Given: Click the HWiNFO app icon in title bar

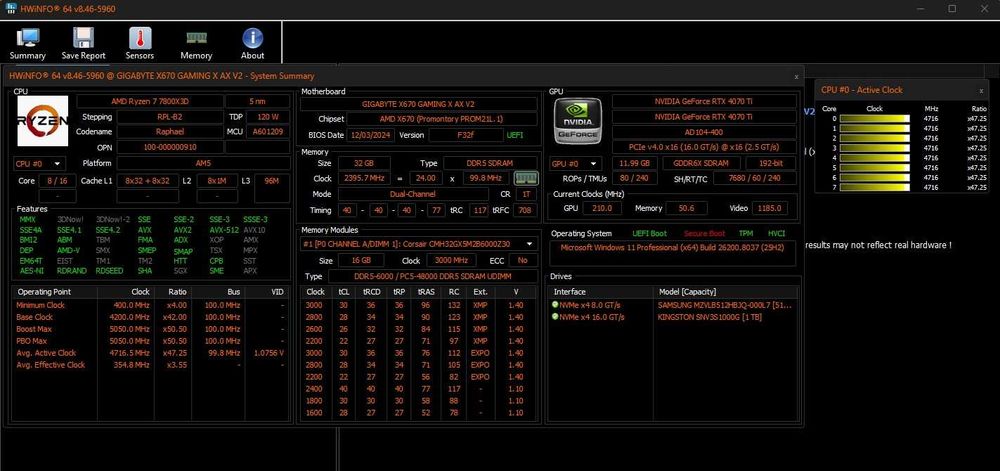Looking at the screenshot, I should 11,8.
